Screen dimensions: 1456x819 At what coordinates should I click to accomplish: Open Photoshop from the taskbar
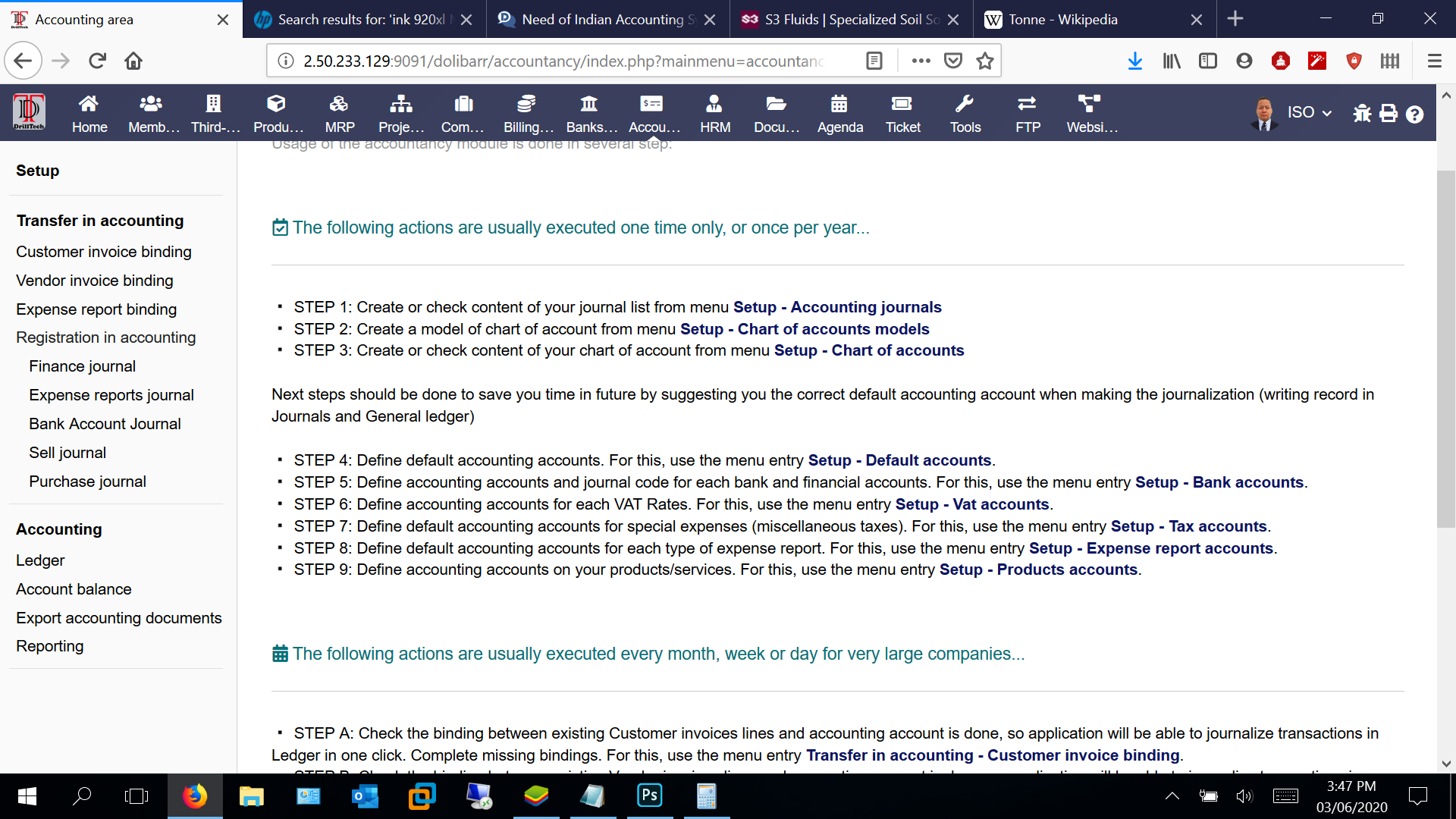pyautogui.click(x=650, y=795)
